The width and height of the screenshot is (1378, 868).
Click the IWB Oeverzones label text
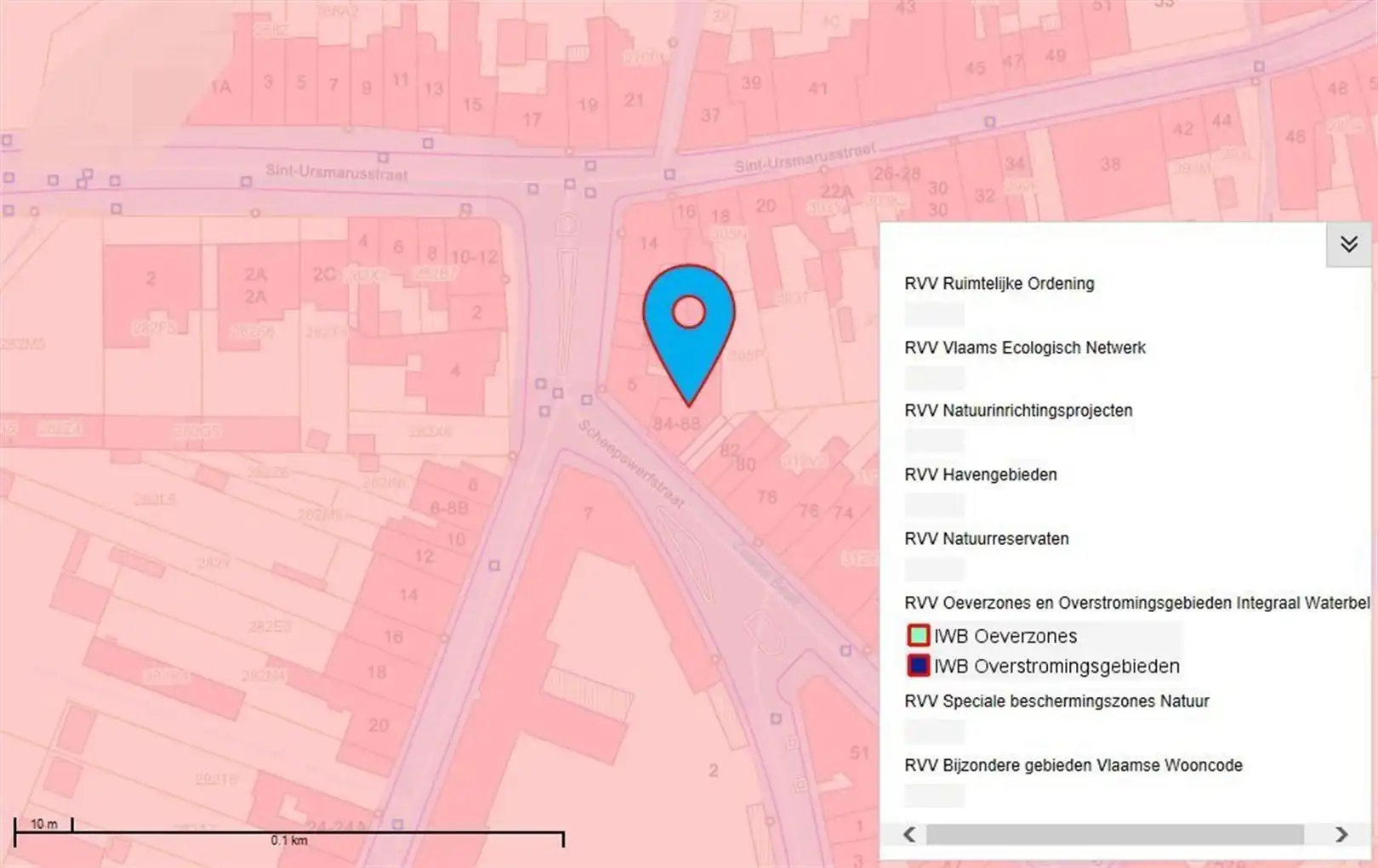coord(1006,635)
